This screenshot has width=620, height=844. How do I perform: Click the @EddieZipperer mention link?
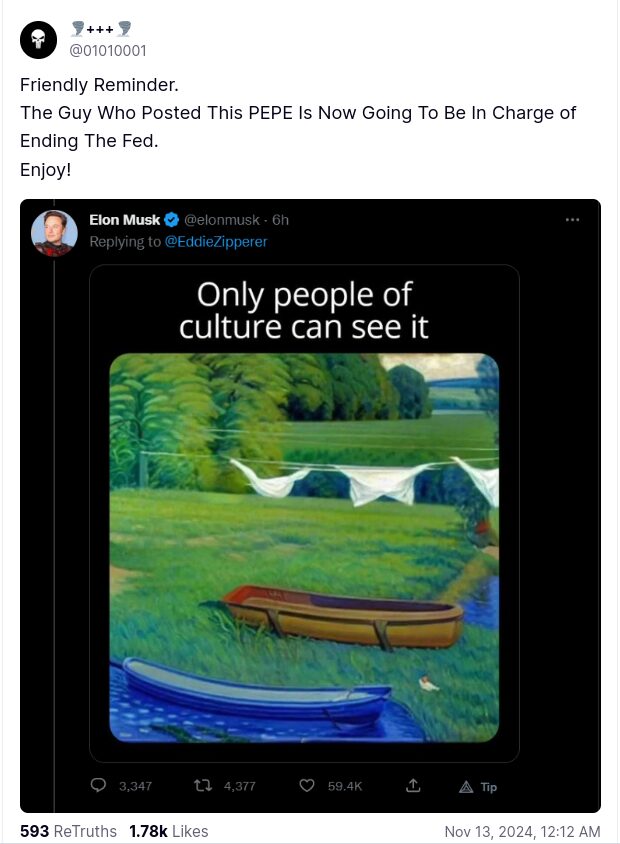[216, 241]
